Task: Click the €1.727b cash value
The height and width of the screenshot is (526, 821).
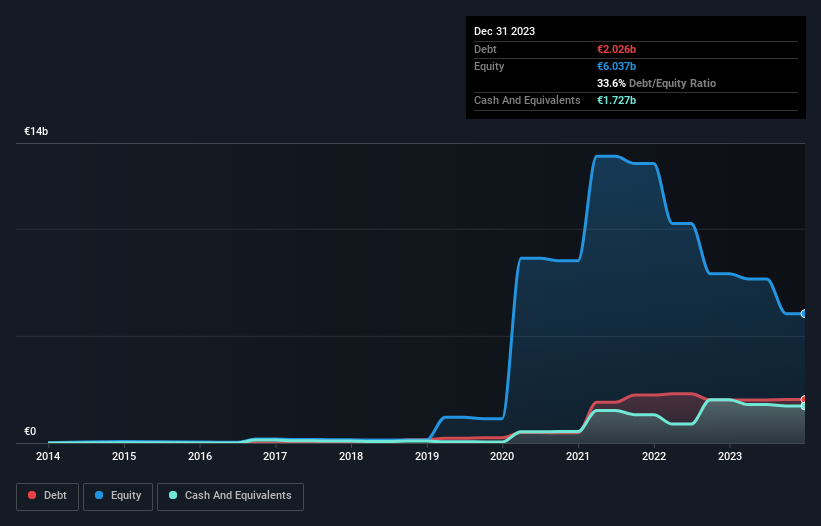Action: tap(616, 100)
